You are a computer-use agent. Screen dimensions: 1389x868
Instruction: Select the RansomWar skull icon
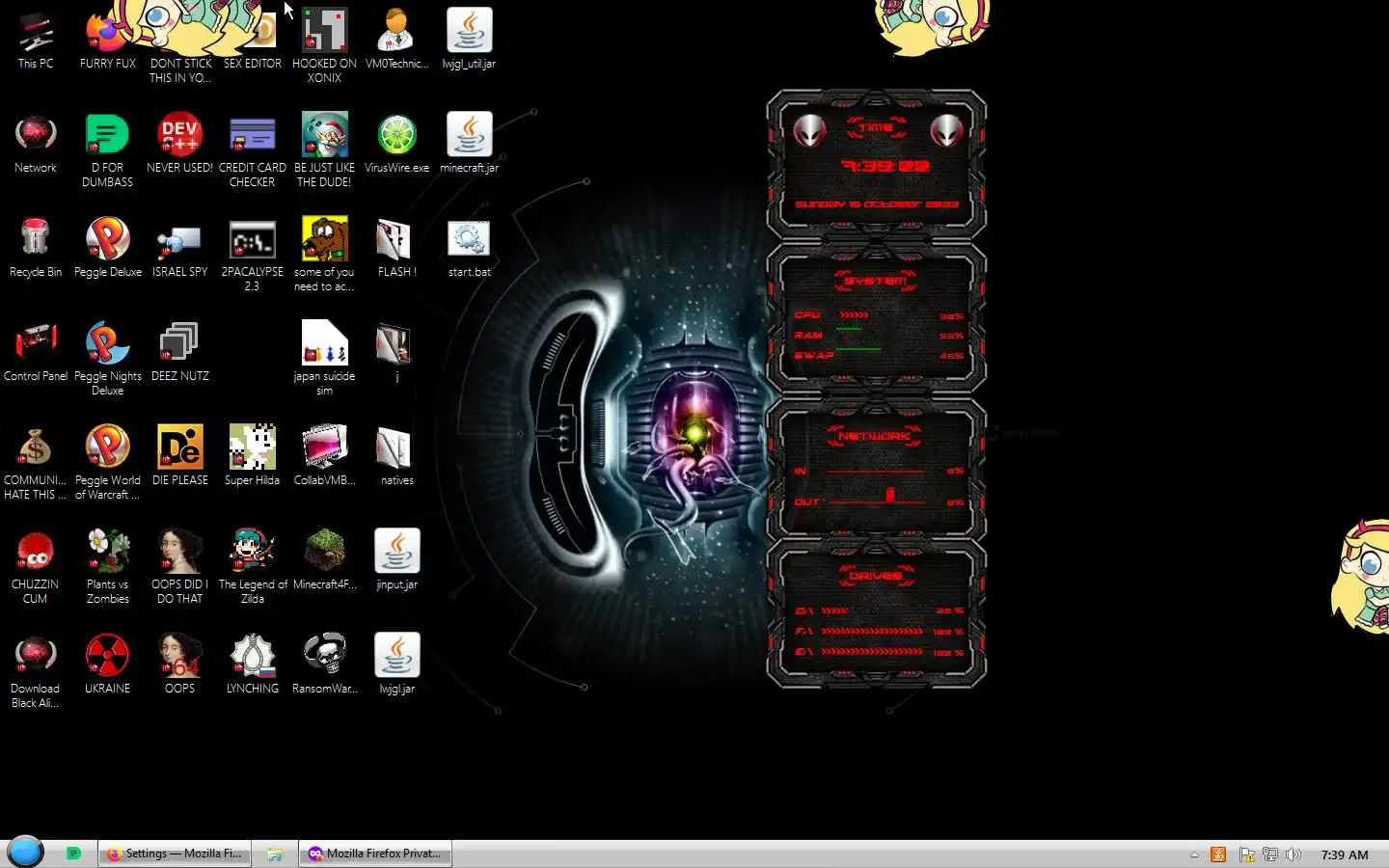click(324, 665)
